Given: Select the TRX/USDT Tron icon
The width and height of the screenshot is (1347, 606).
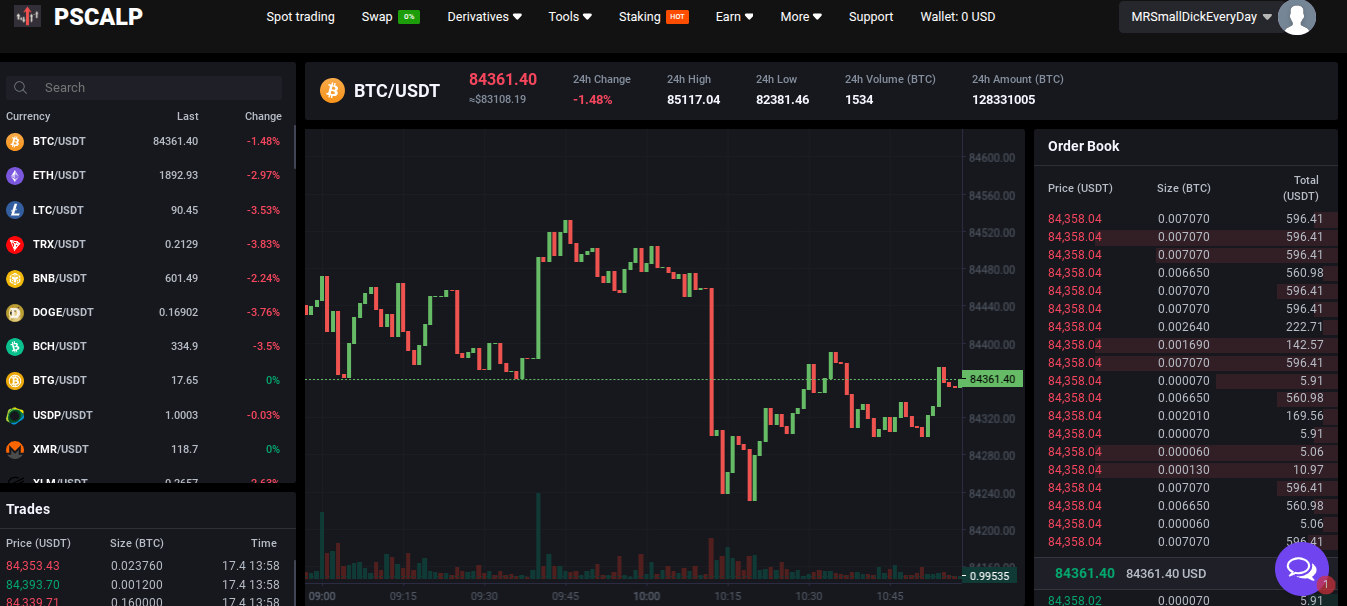Looking at the screenshot, I should 15,244.
